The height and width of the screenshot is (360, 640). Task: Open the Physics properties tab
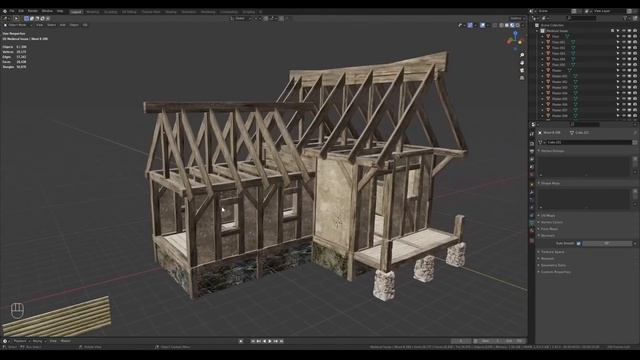point(531,208)
